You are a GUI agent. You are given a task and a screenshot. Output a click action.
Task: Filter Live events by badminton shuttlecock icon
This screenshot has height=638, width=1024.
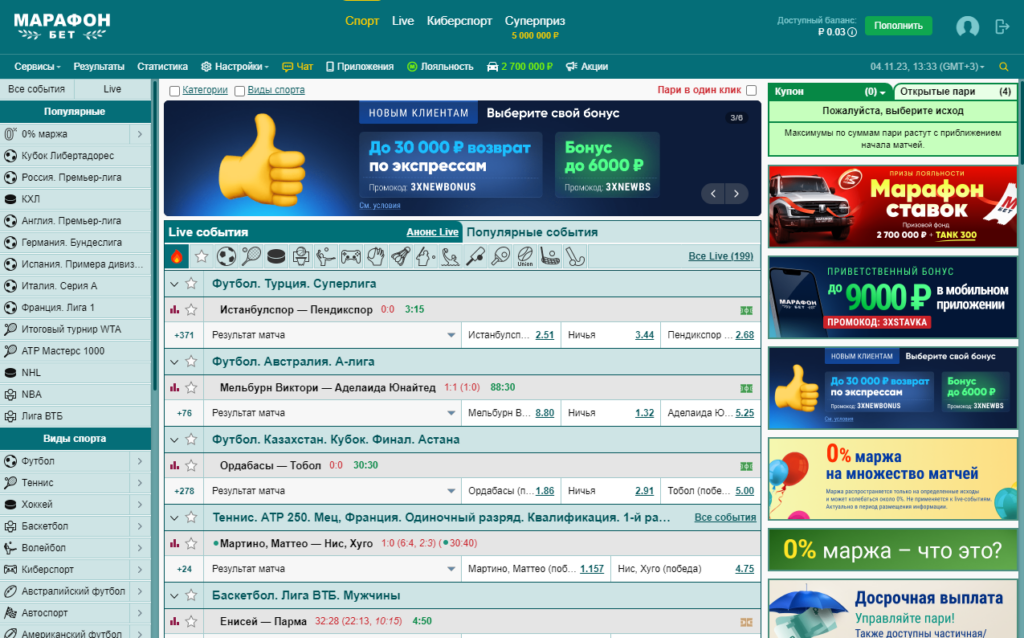pyautogui.click(x=400, y=257)
